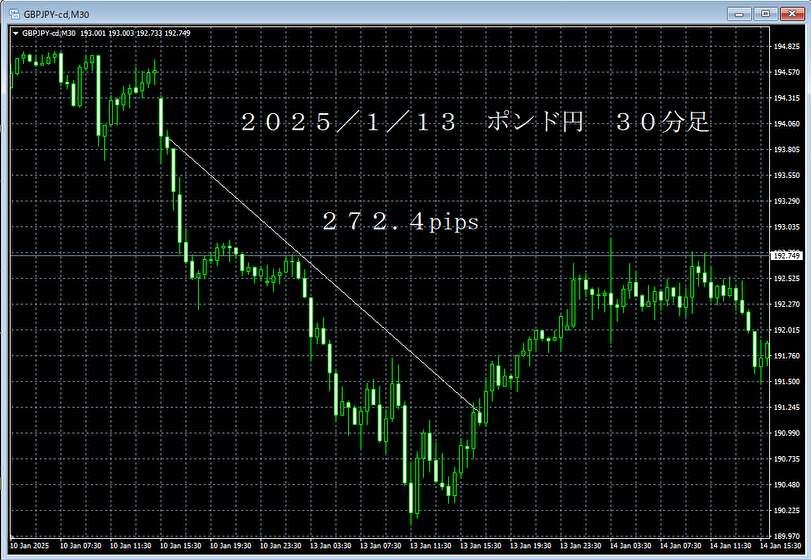
Task: Click the 10 Jan 15:30 time label
Action: point(181,546)
